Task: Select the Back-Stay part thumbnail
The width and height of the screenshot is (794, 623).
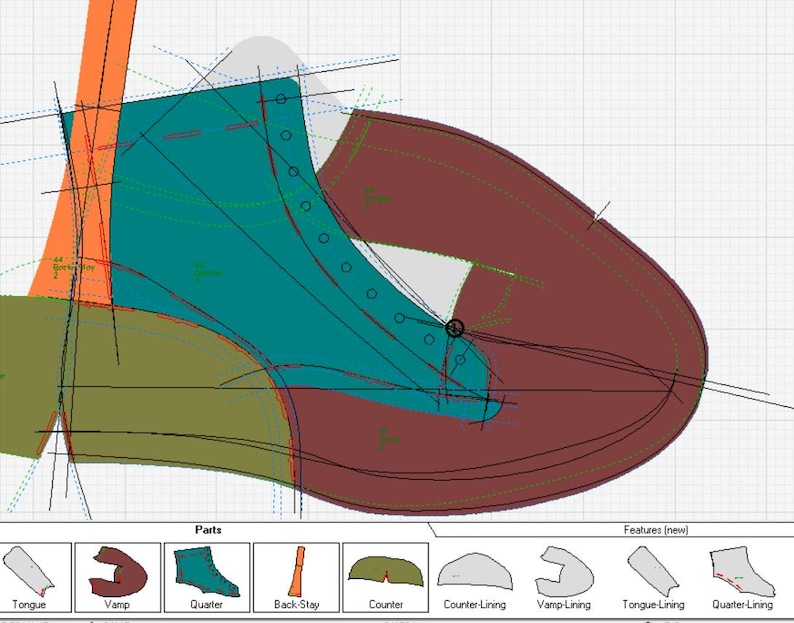Action: pyautogui.click(x=296, y=577)
